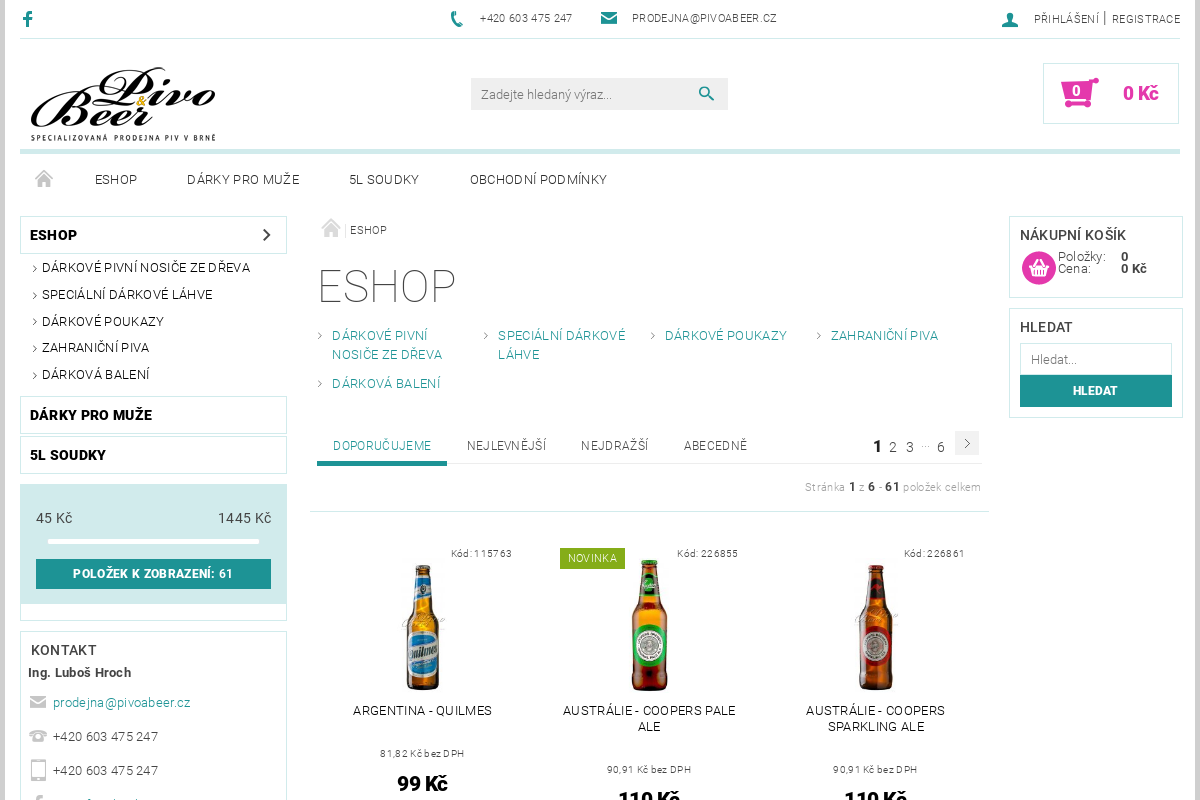Go to page 6 of products

(941, 447)
